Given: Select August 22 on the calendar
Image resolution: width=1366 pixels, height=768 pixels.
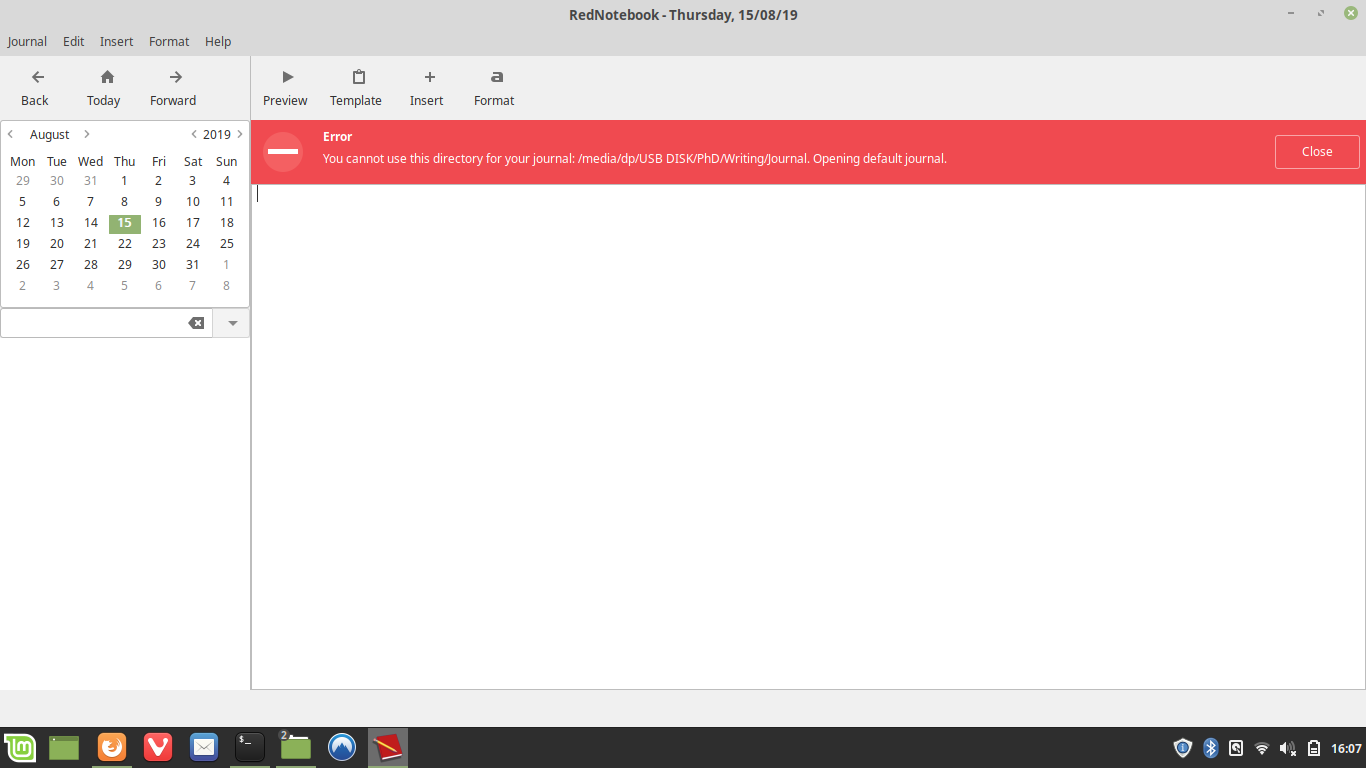Looking at the screenshot, I should (x=124, y=243).
